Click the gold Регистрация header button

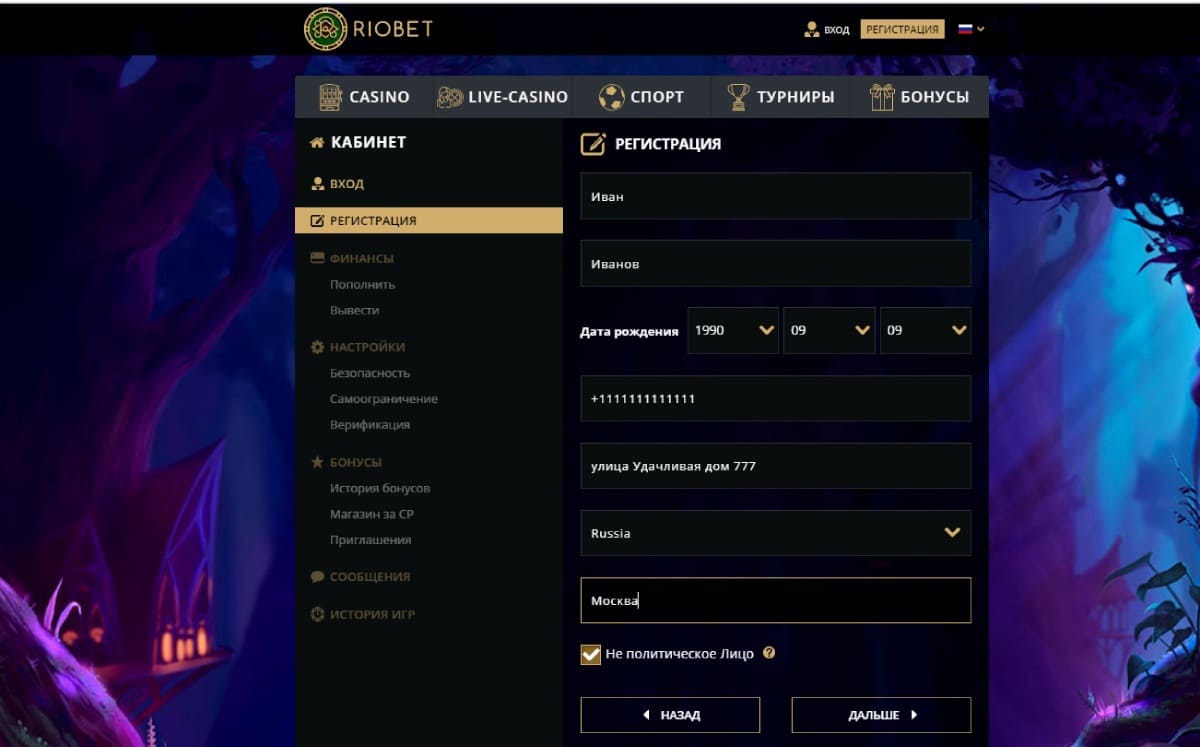coord(902,29)
